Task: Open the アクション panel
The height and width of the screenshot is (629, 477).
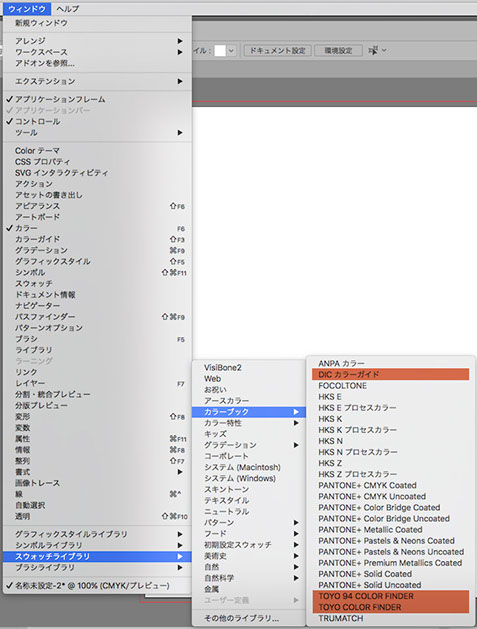Action: pos(97,184)
